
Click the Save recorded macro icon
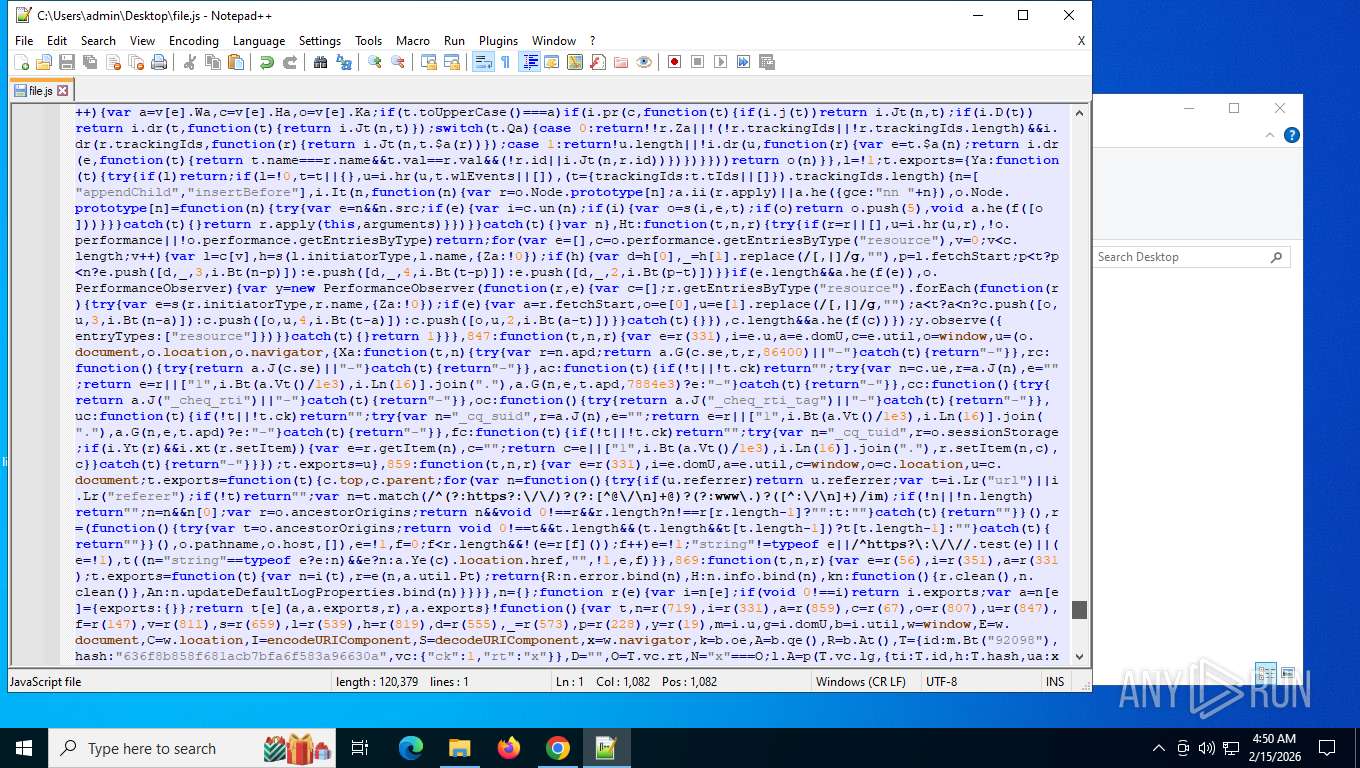tap(766, 62)
